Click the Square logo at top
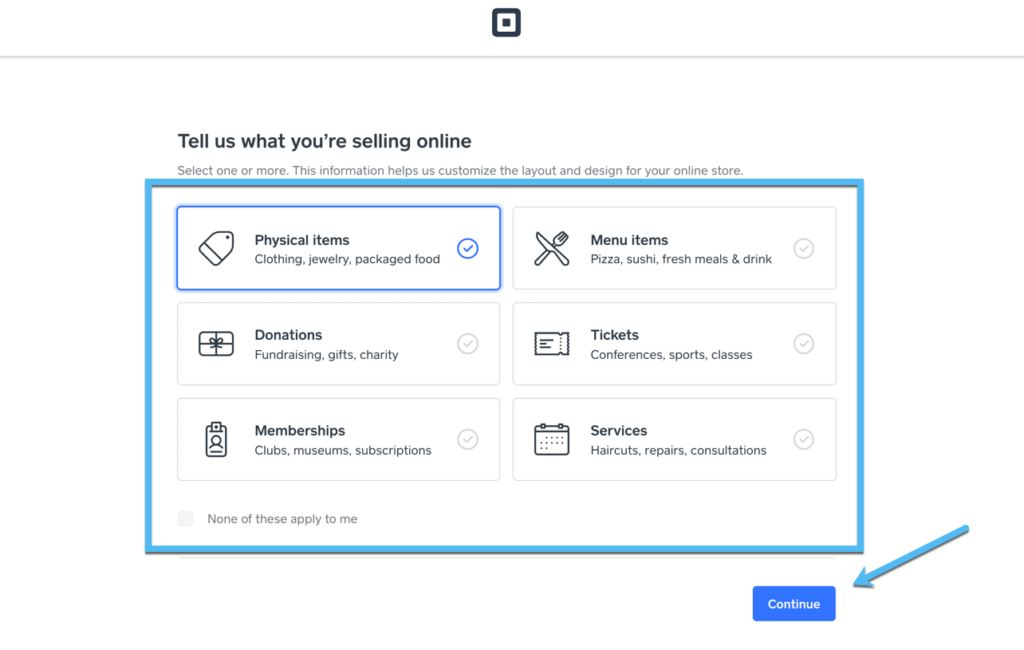This screenshot has height=650, width=1024. click(x=506, y=23)
